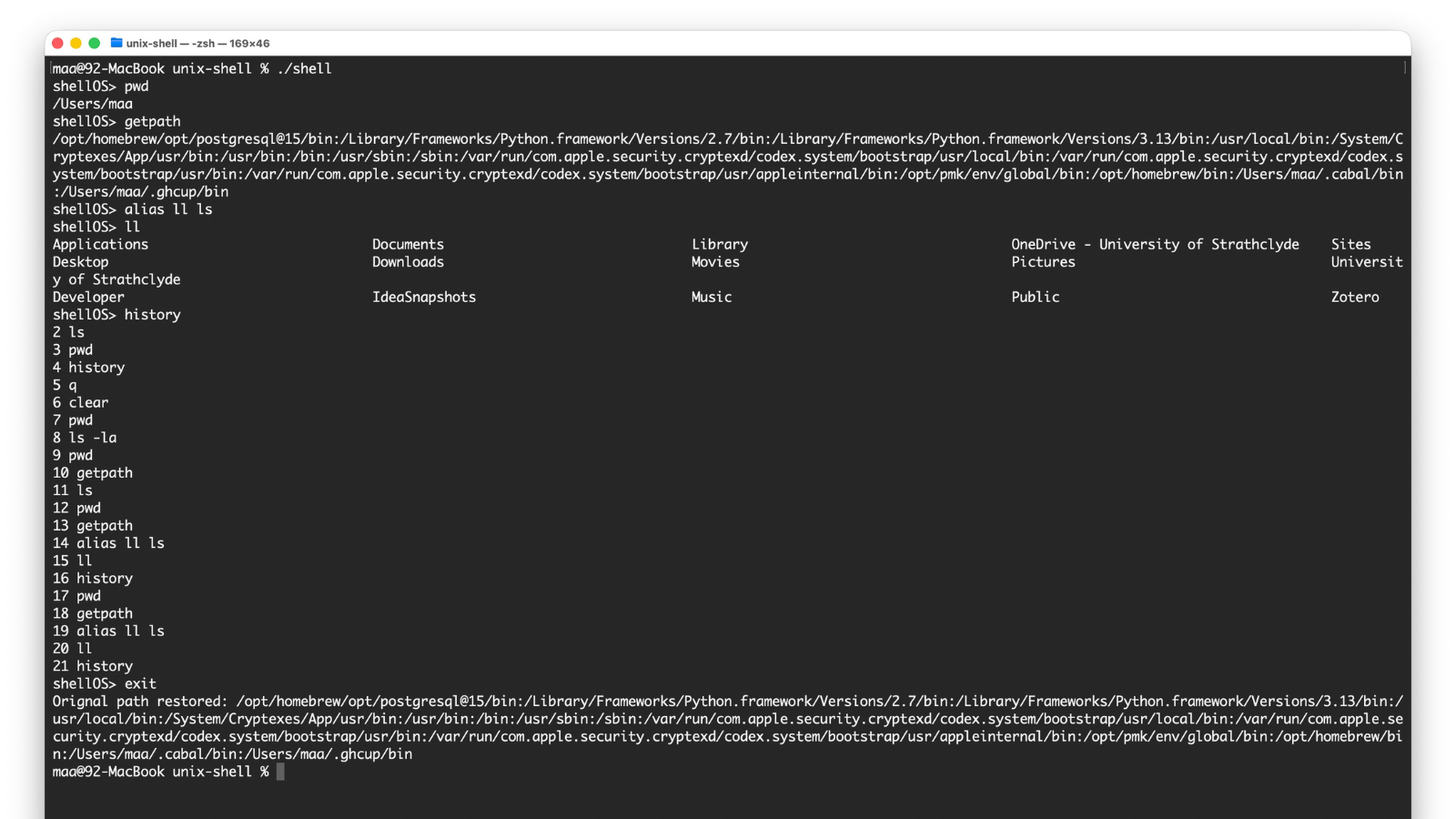The height and width of the screenshot is (819, 1456).
Task: Click history entry '6 clear'
Action: point(80,402)
